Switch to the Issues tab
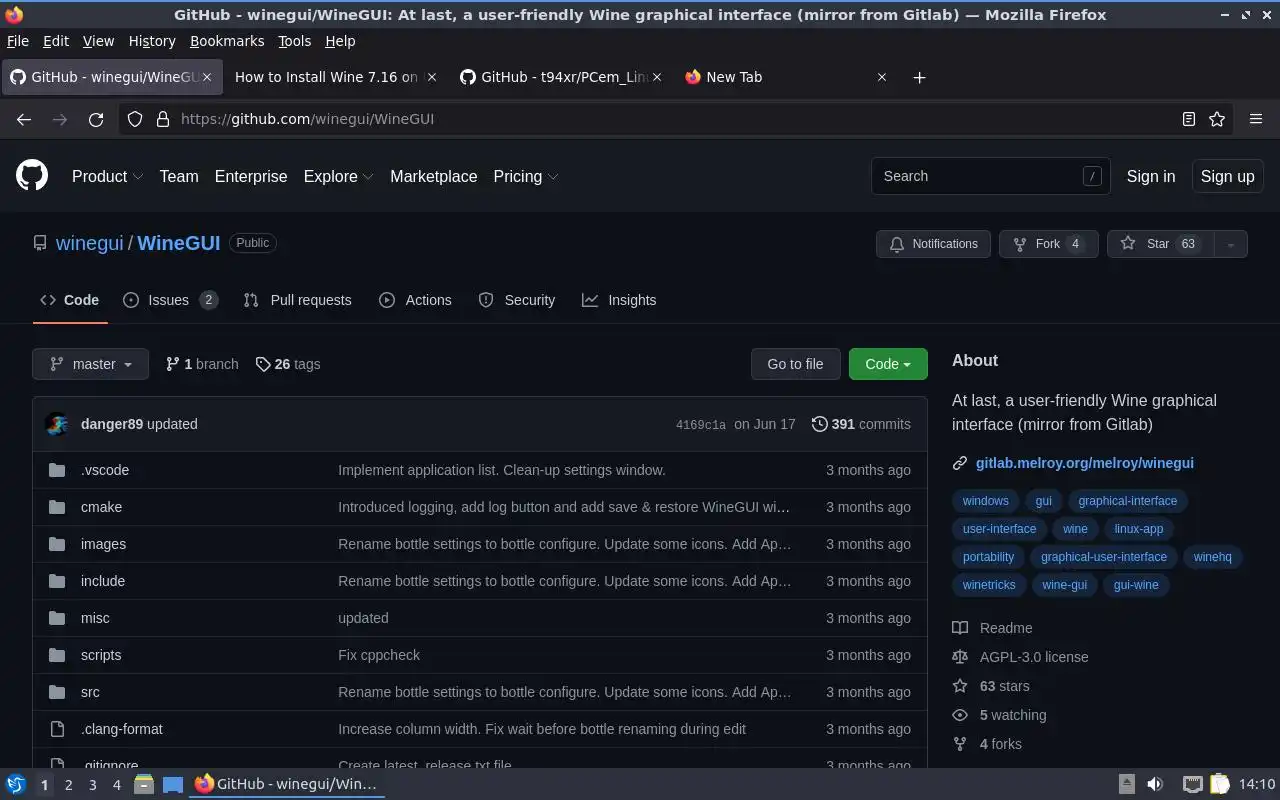Screen dimensions: 1280x800 (x=170, y=300)
